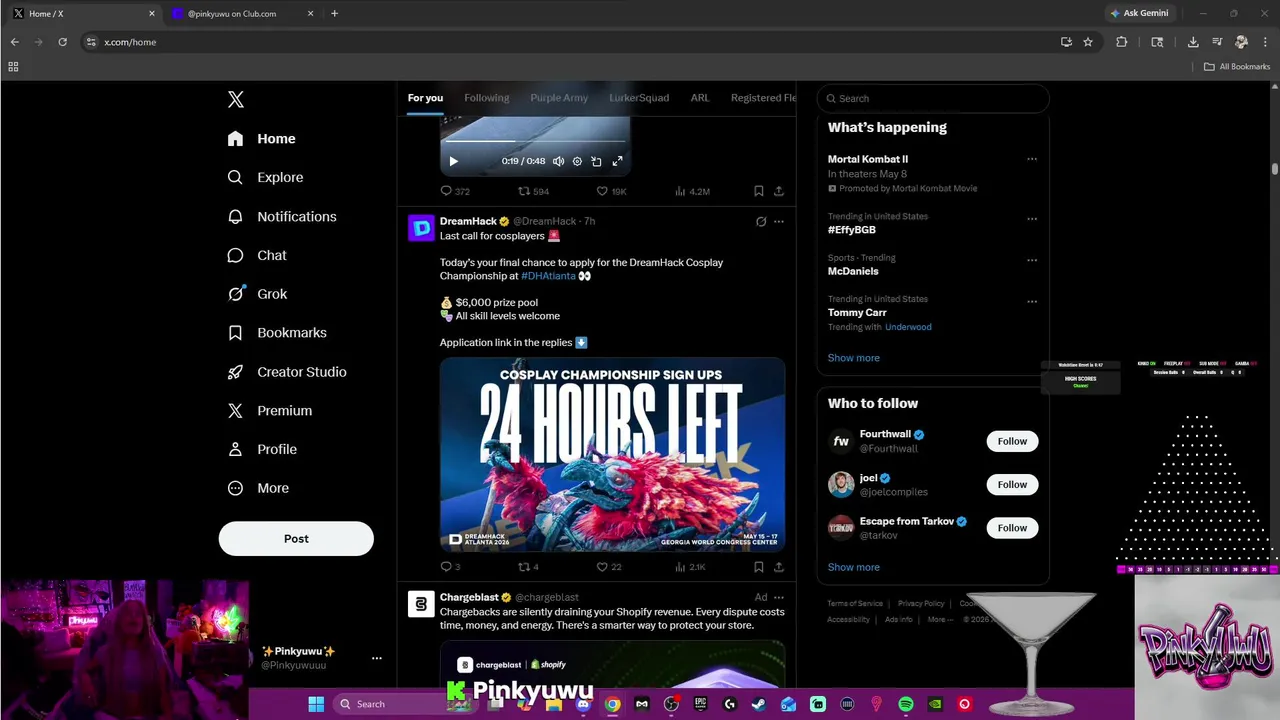
Task: Open account menu next to Pinkyuwu
Action: click(x=377, y=658)
